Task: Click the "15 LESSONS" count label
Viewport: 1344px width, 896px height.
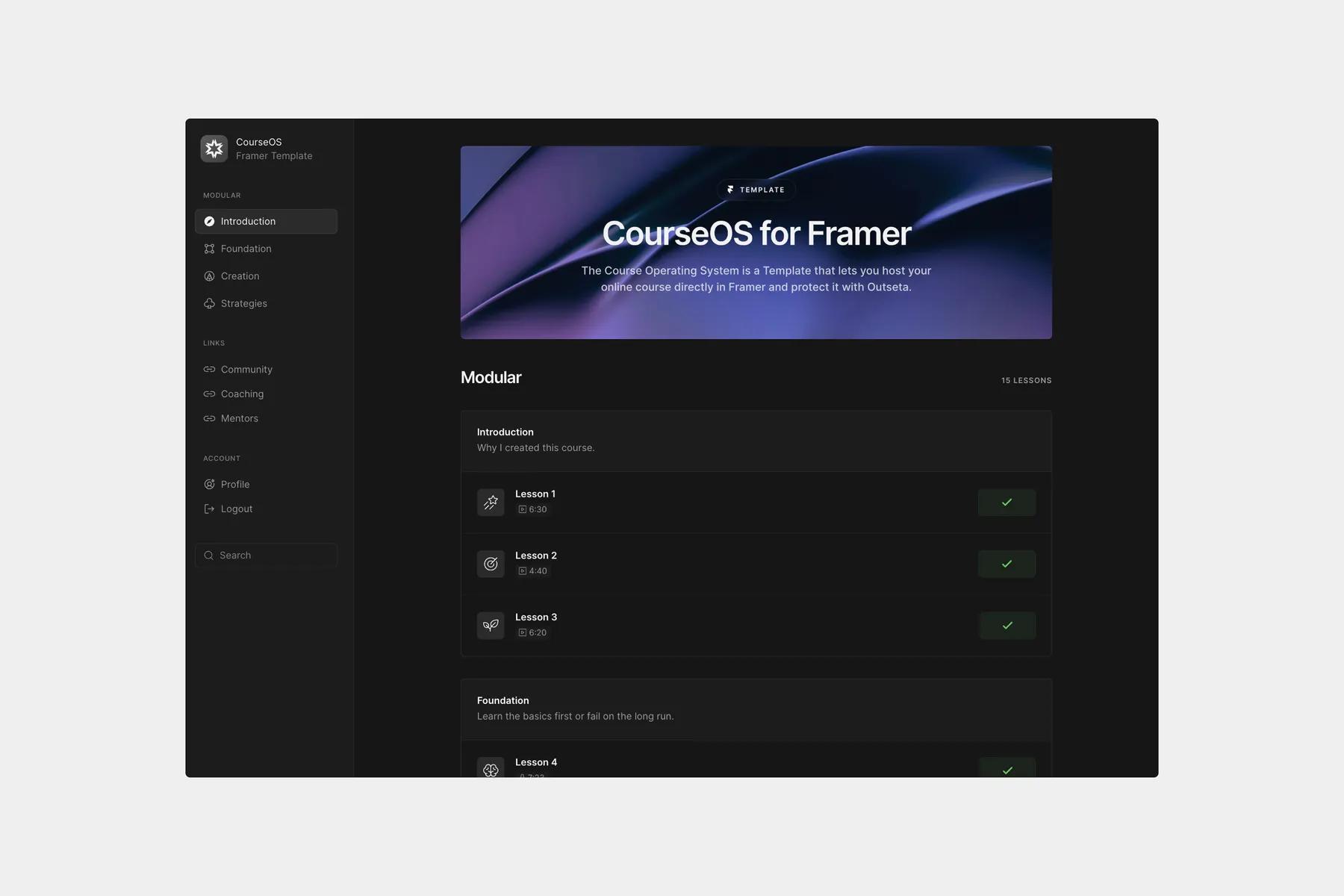Action: pos(1027,381)
